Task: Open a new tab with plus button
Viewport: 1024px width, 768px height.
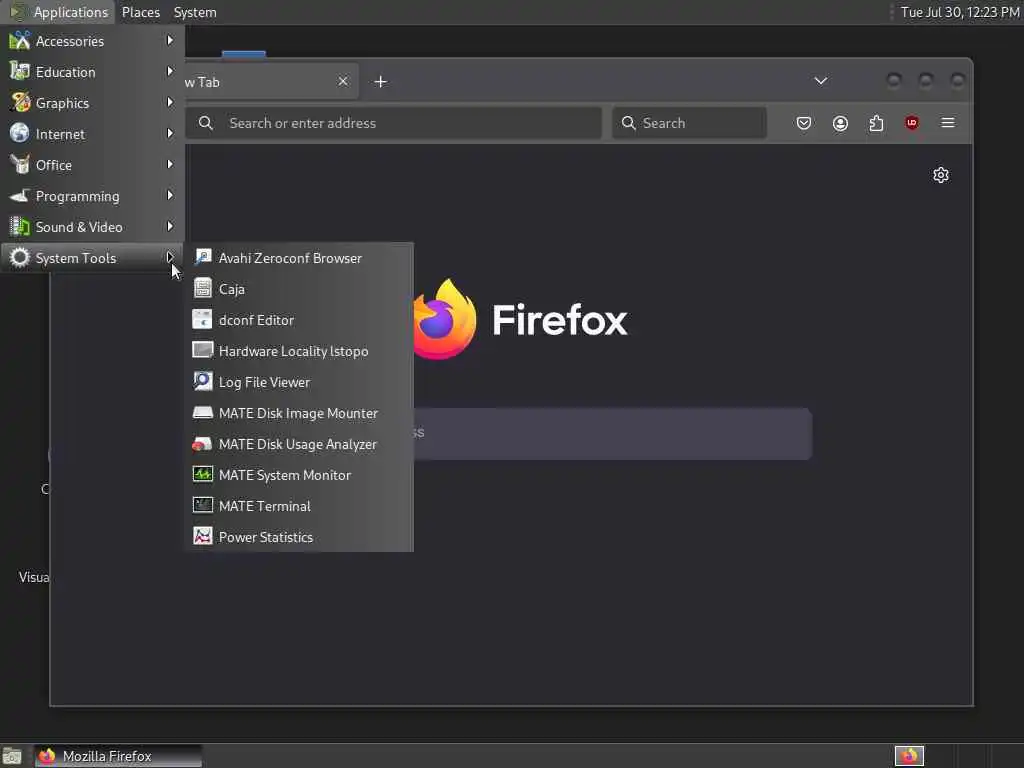Action: coord(381,82)
